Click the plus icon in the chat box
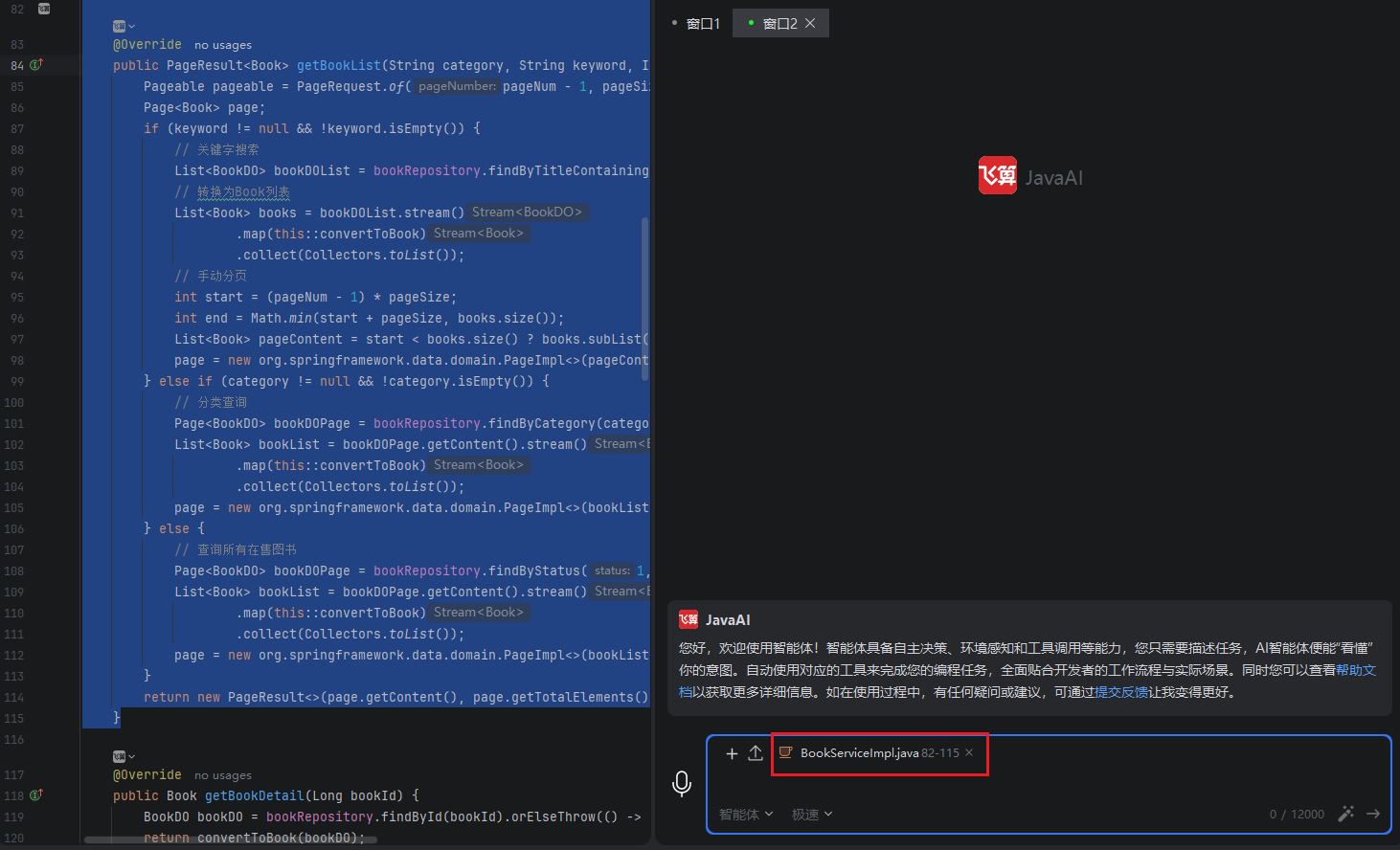The image size is (1400, 850). pos(732,753)
